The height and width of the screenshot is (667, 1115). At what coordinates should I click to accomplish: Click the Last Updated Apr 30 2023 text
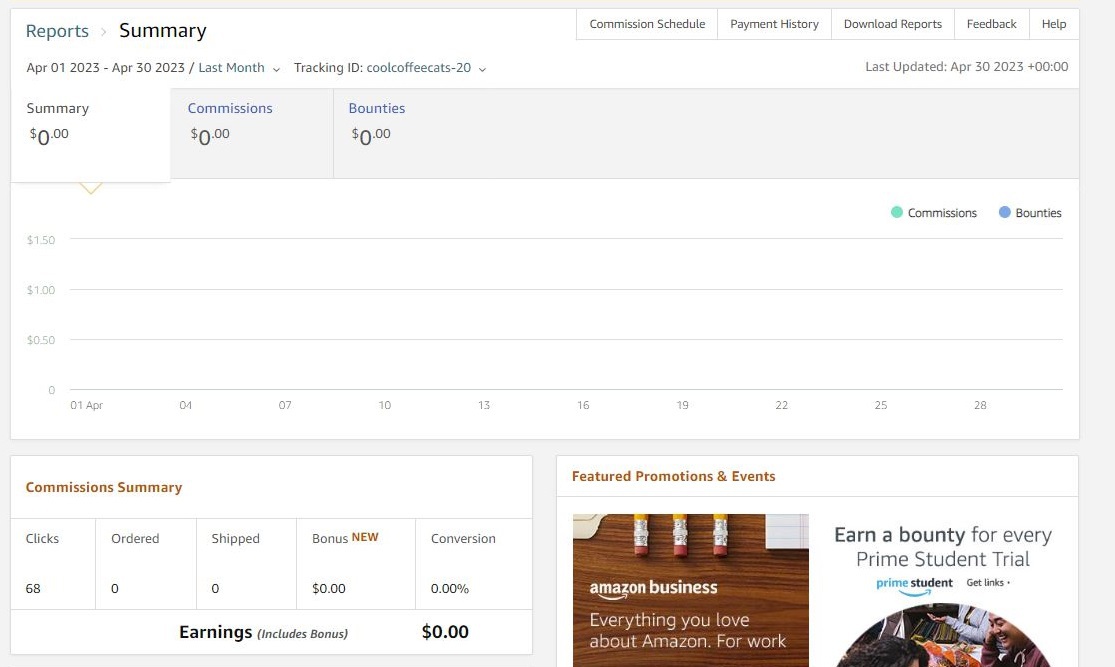tap(966, 67)
